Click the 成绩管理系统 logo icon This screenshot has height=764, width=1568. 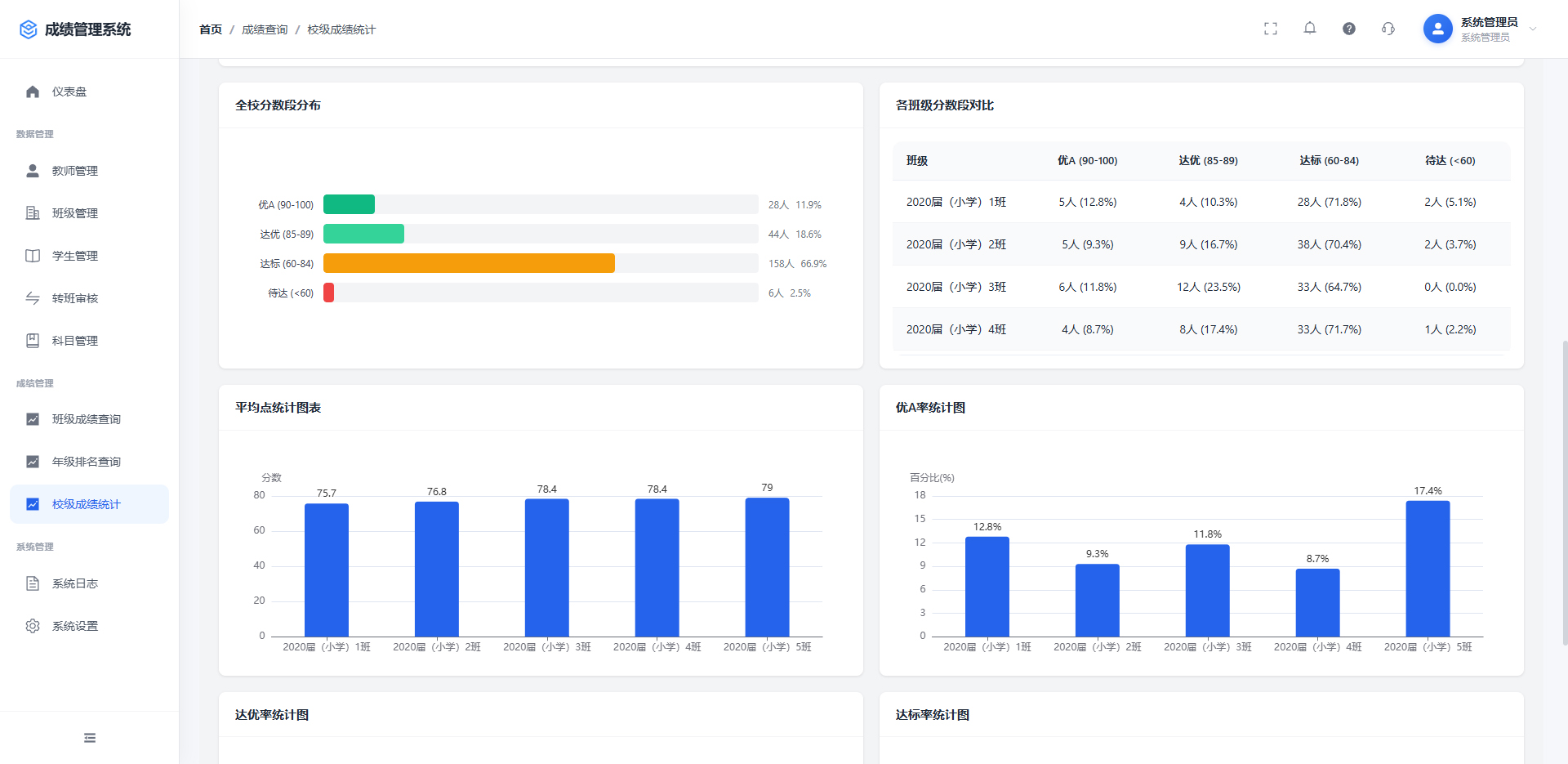[x=29, y=29]
